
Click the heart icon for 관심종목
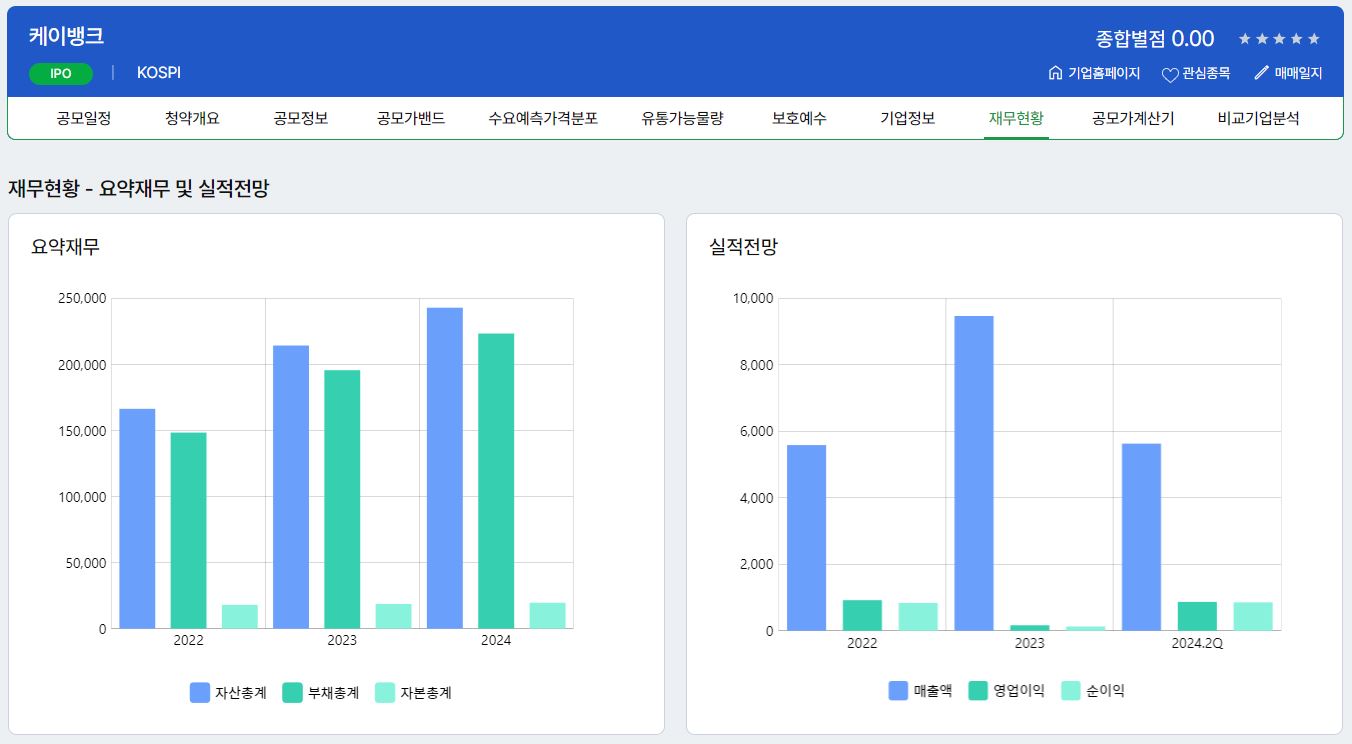(1170, 74)
